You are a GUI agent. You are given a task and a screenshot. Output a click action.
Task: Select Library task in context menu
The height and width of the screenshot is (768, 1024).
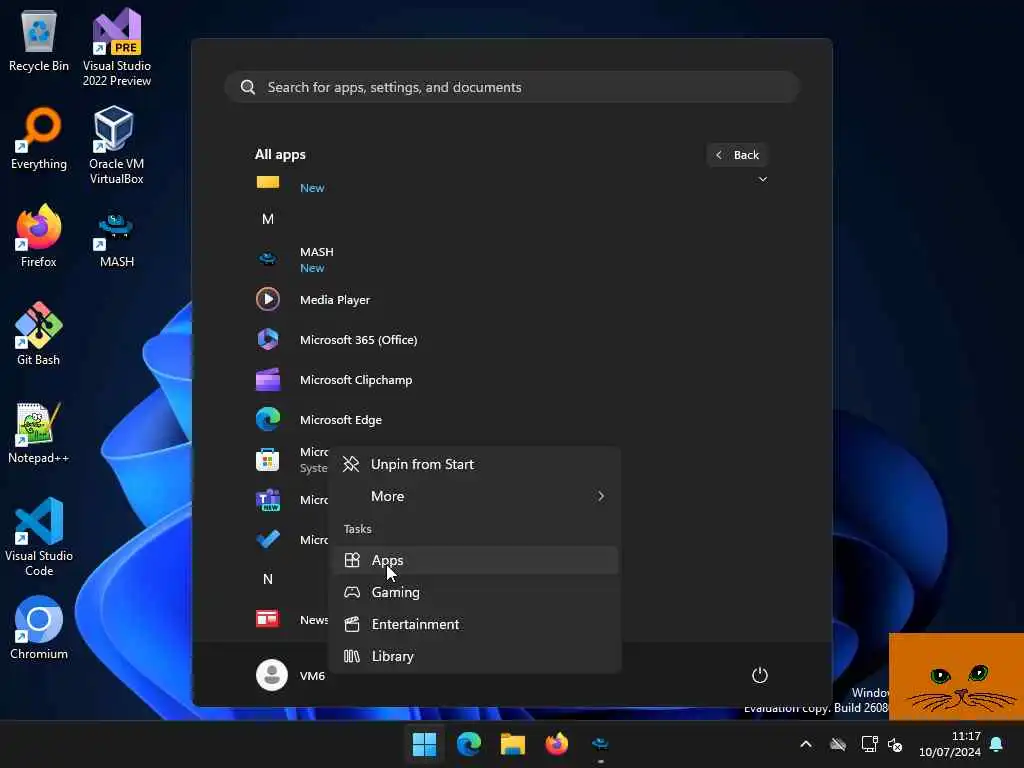coord(476,656)
